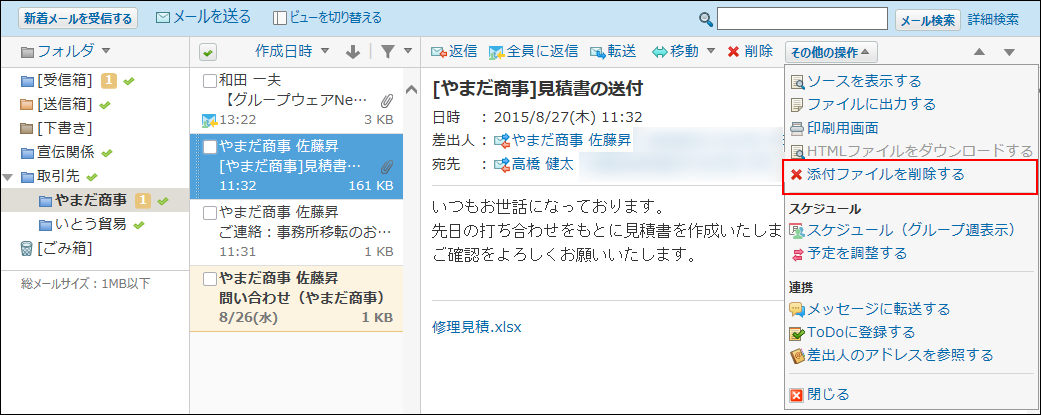Click inside the mail search field
Image resolution: width=1041 pixels, height=415 pixels.
[x=803, y=19]
